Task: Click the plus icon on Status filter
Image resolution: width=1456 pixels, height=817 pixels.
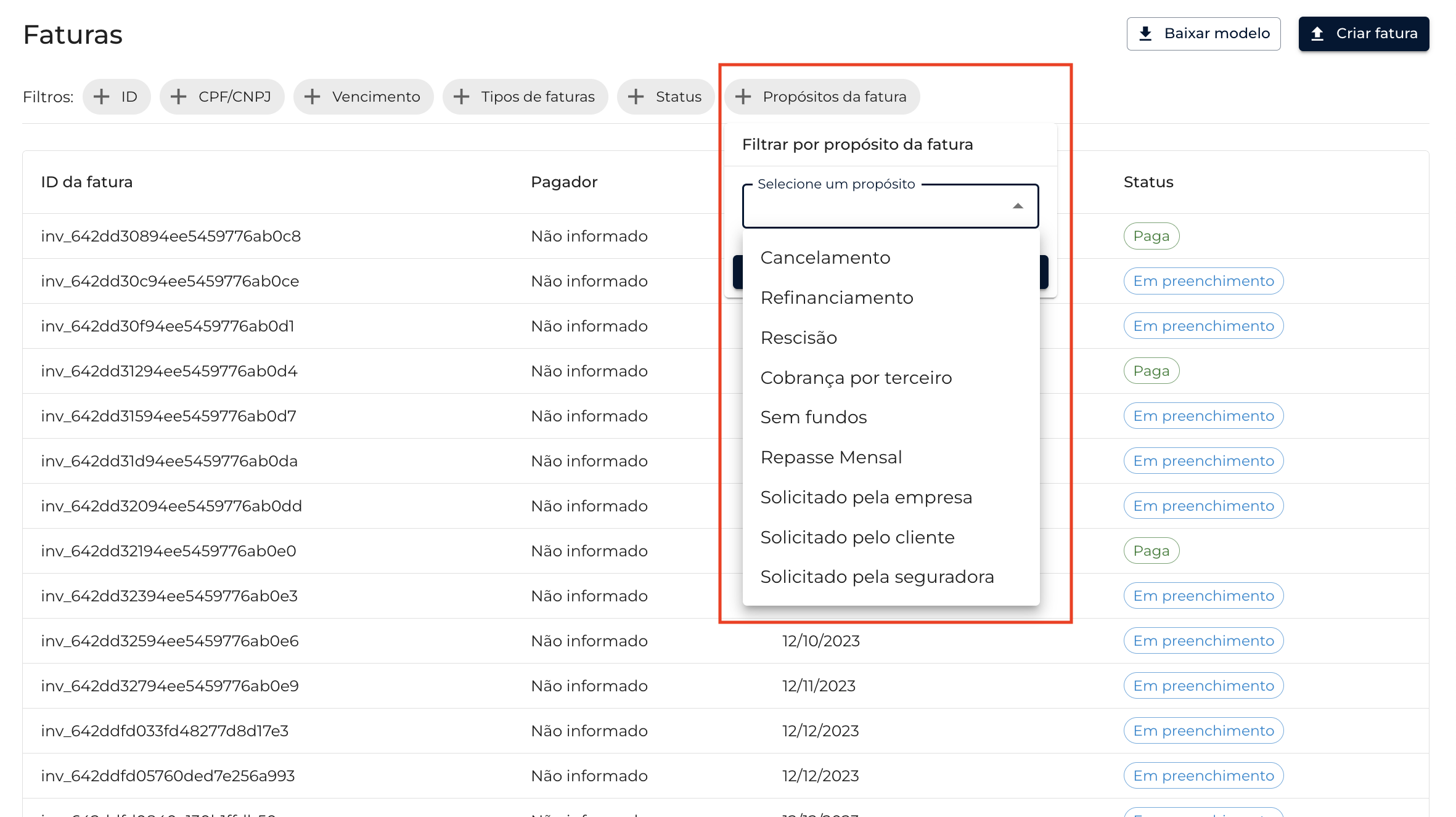Action: (636, 97)
